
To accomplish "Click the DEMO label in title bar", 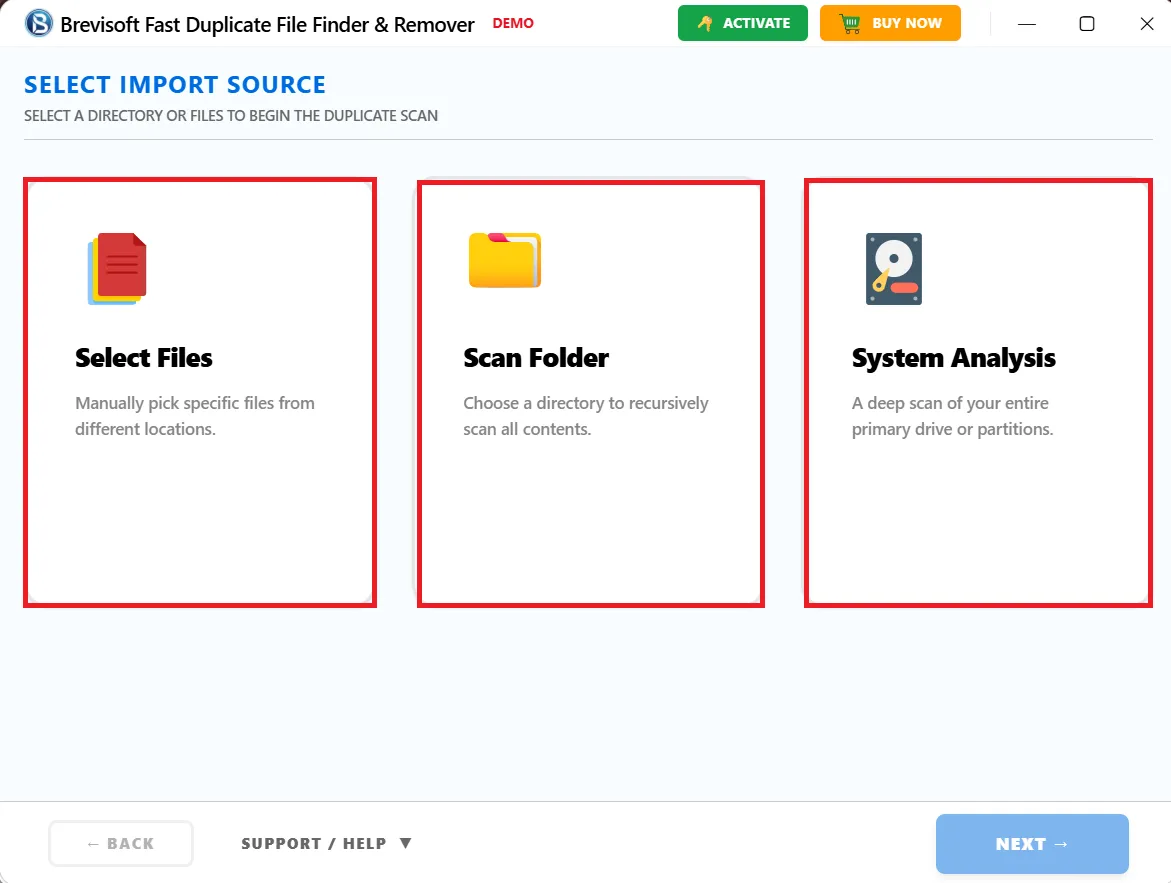I will coord(513,23).
